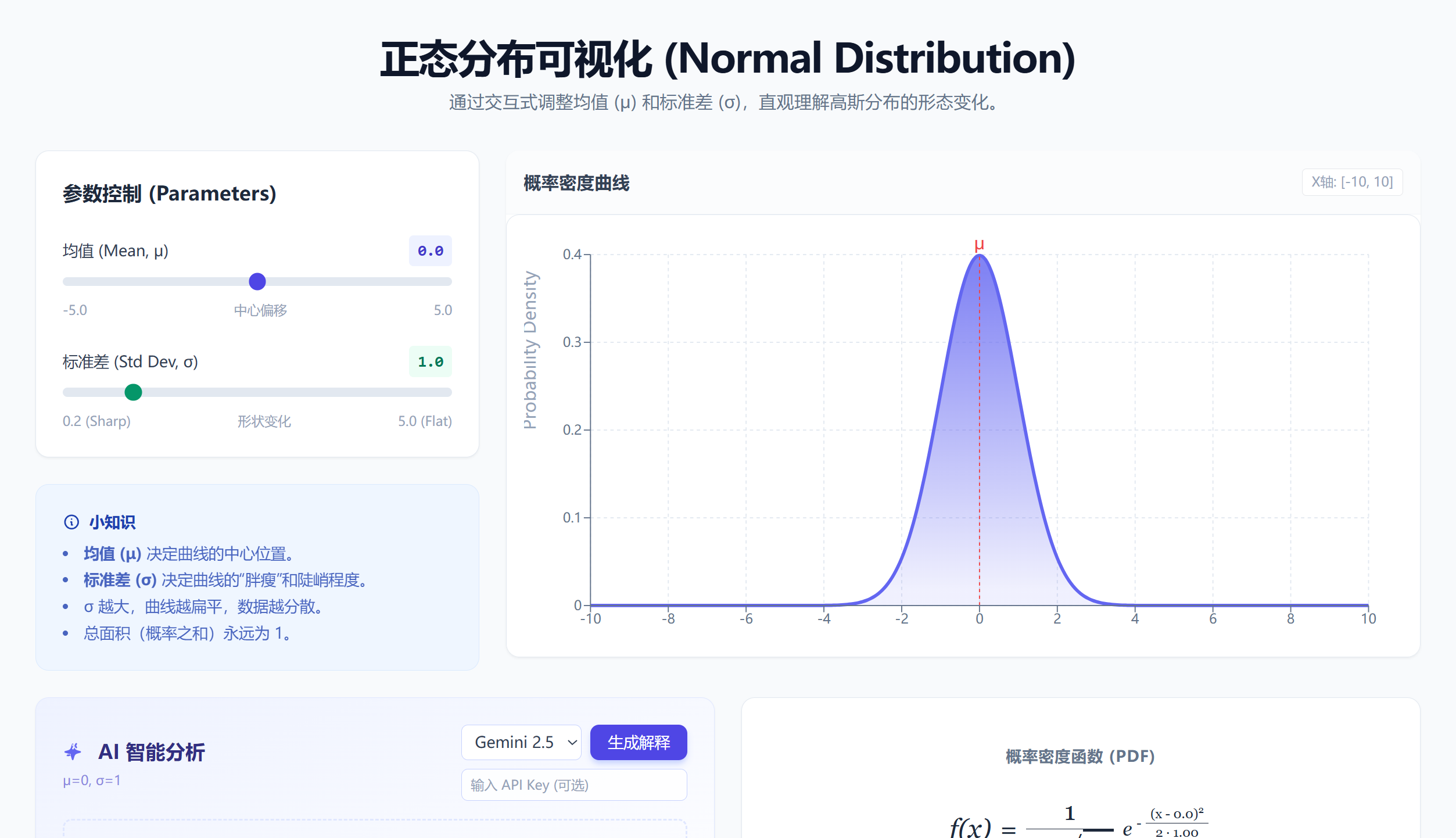Click the std dev value badge showing 1.0
Image resolution: width=1456 pixels, height=838 pixels.
(430, 361)
